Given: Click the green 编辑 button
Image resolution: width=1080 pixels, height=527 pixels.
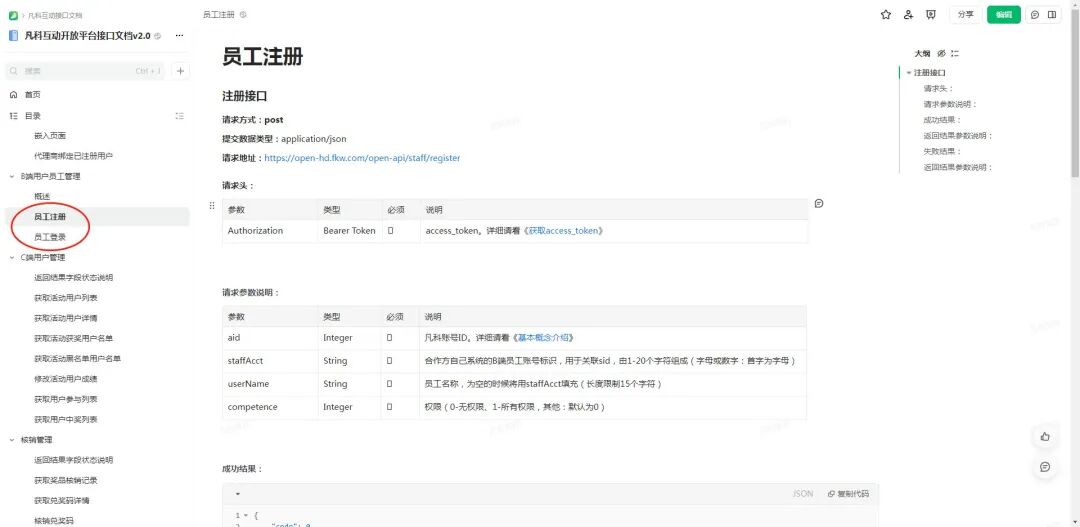Looking at the screenshot, I should [x=1004, y=14].
